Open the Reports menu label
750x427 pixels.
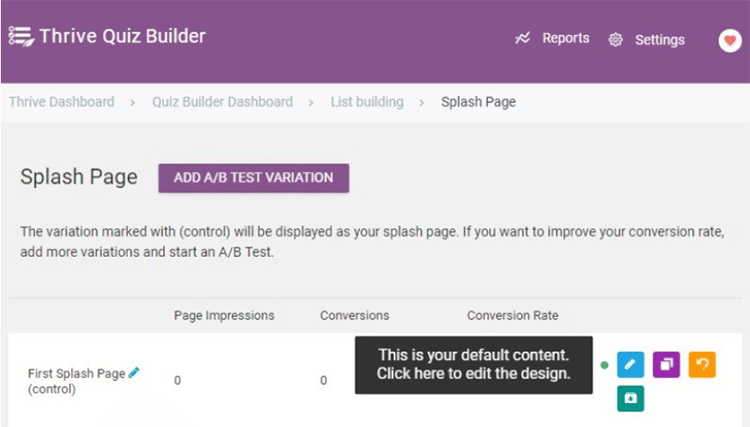click(565, 39)
